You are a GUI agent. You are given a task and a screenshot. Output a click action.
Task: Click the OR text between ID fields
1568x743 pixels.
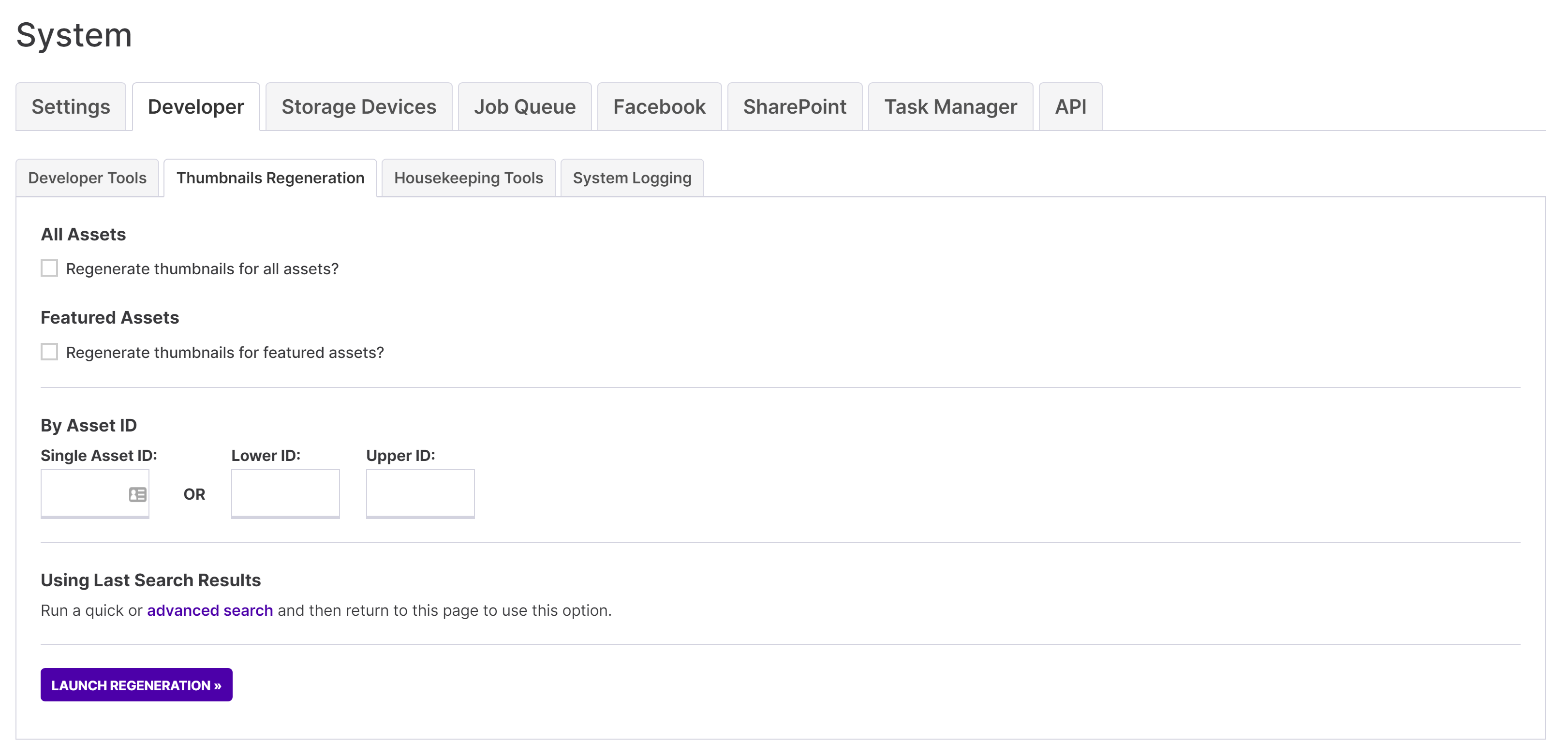[x=195, y=494]
